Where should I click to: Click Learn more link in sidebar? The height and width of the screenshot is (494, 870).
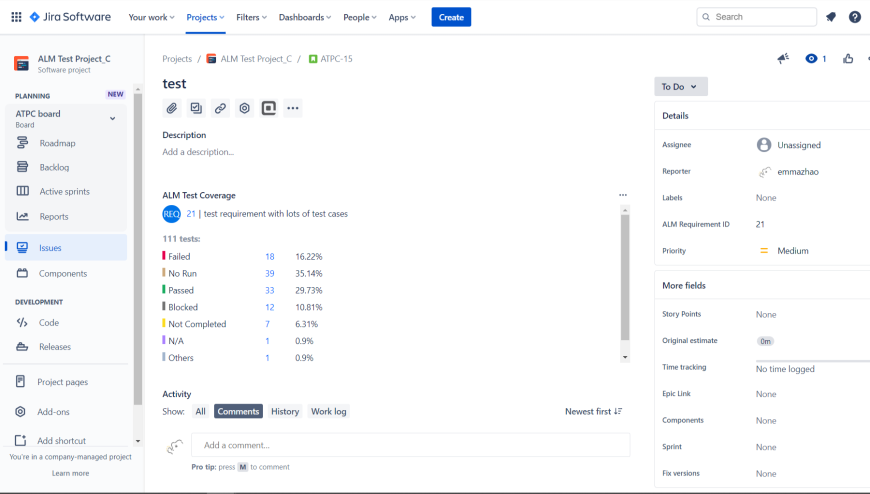(70, 473)
